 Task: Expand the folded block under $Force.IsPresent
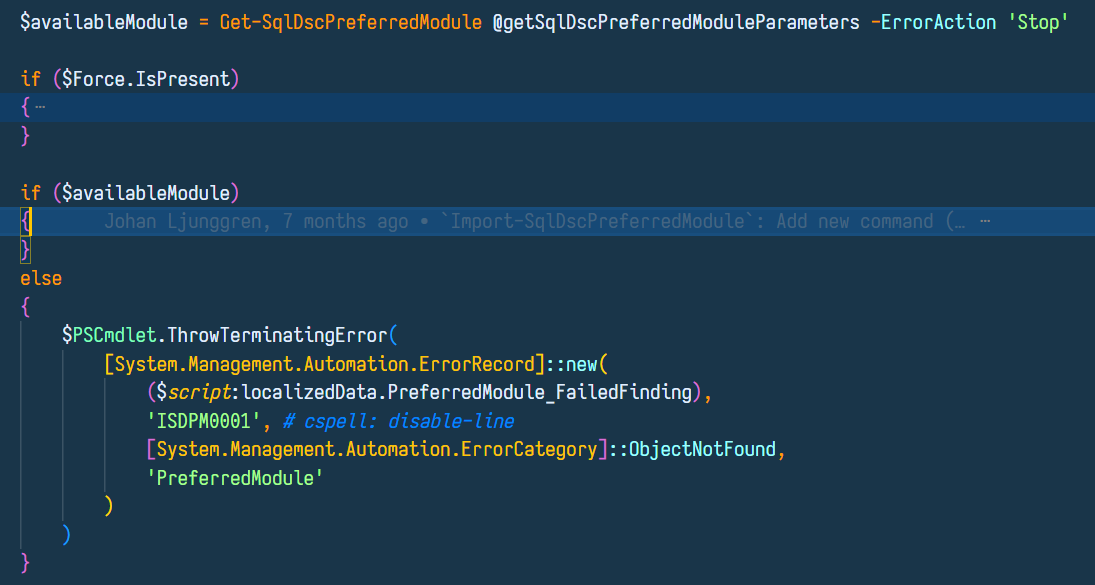coord(40,108)
